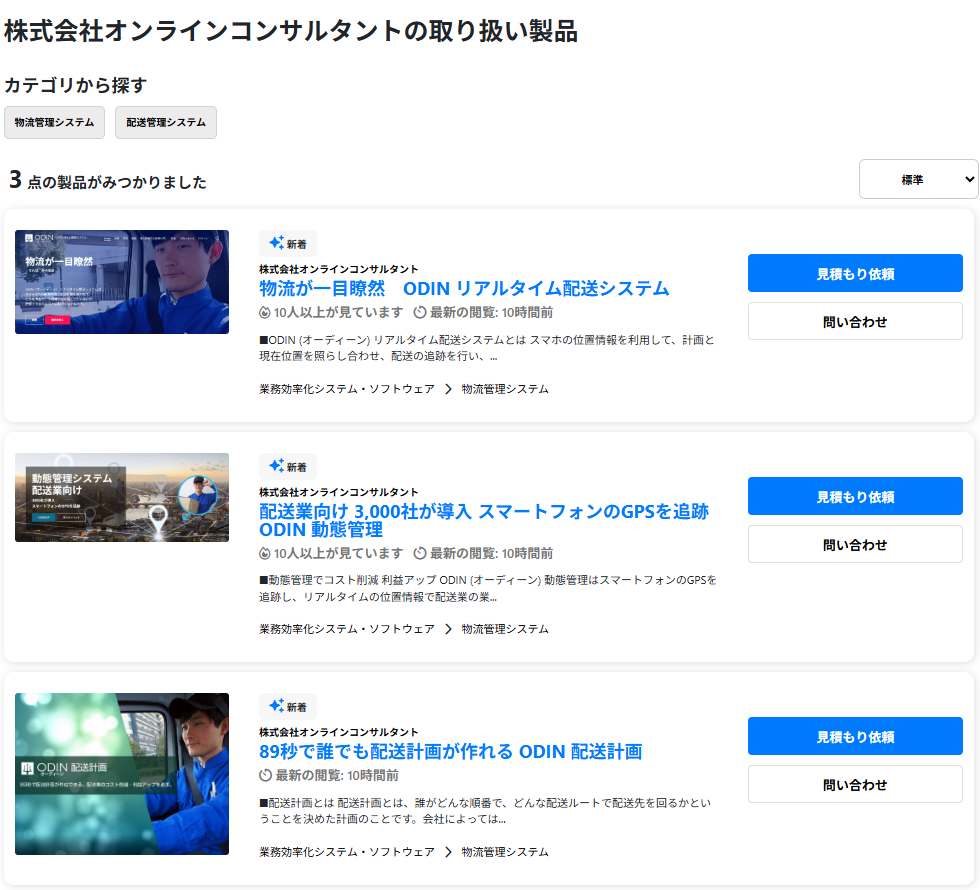
Task: Click the clock icon on the second product row
Action: click(421, 553)
